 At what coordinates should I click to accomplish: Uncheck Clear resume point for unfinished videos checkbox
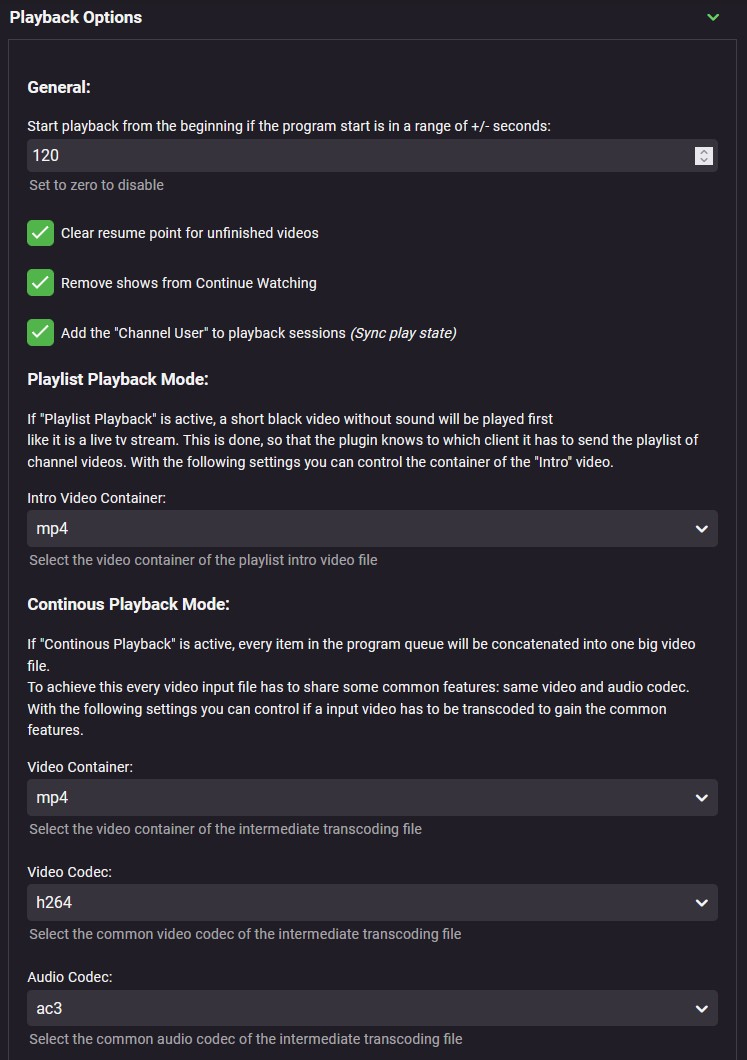(x=40, y=233)
